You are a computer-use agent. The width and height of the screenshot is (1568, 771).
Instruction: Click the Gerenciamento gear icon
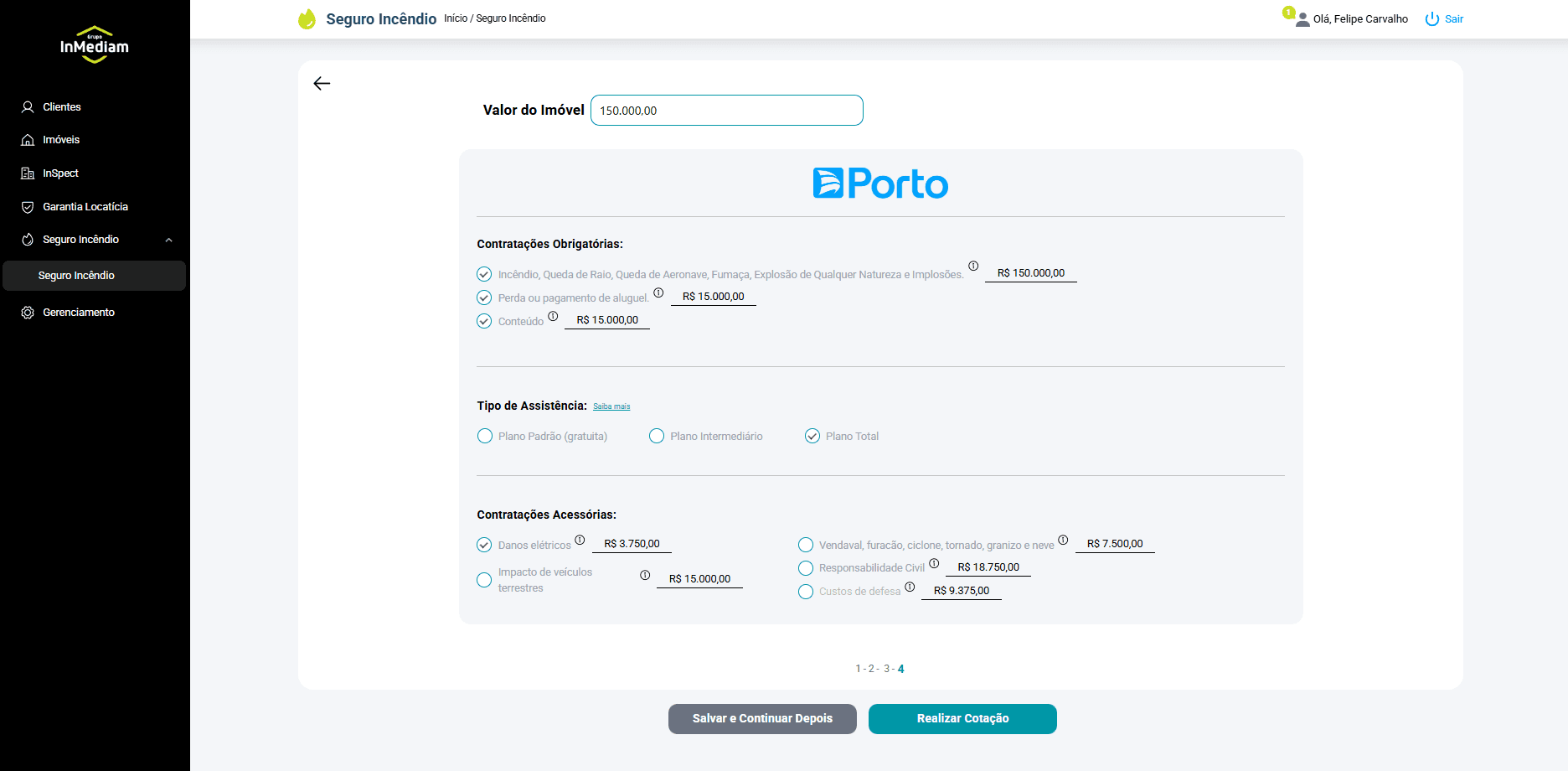point(28,313)
